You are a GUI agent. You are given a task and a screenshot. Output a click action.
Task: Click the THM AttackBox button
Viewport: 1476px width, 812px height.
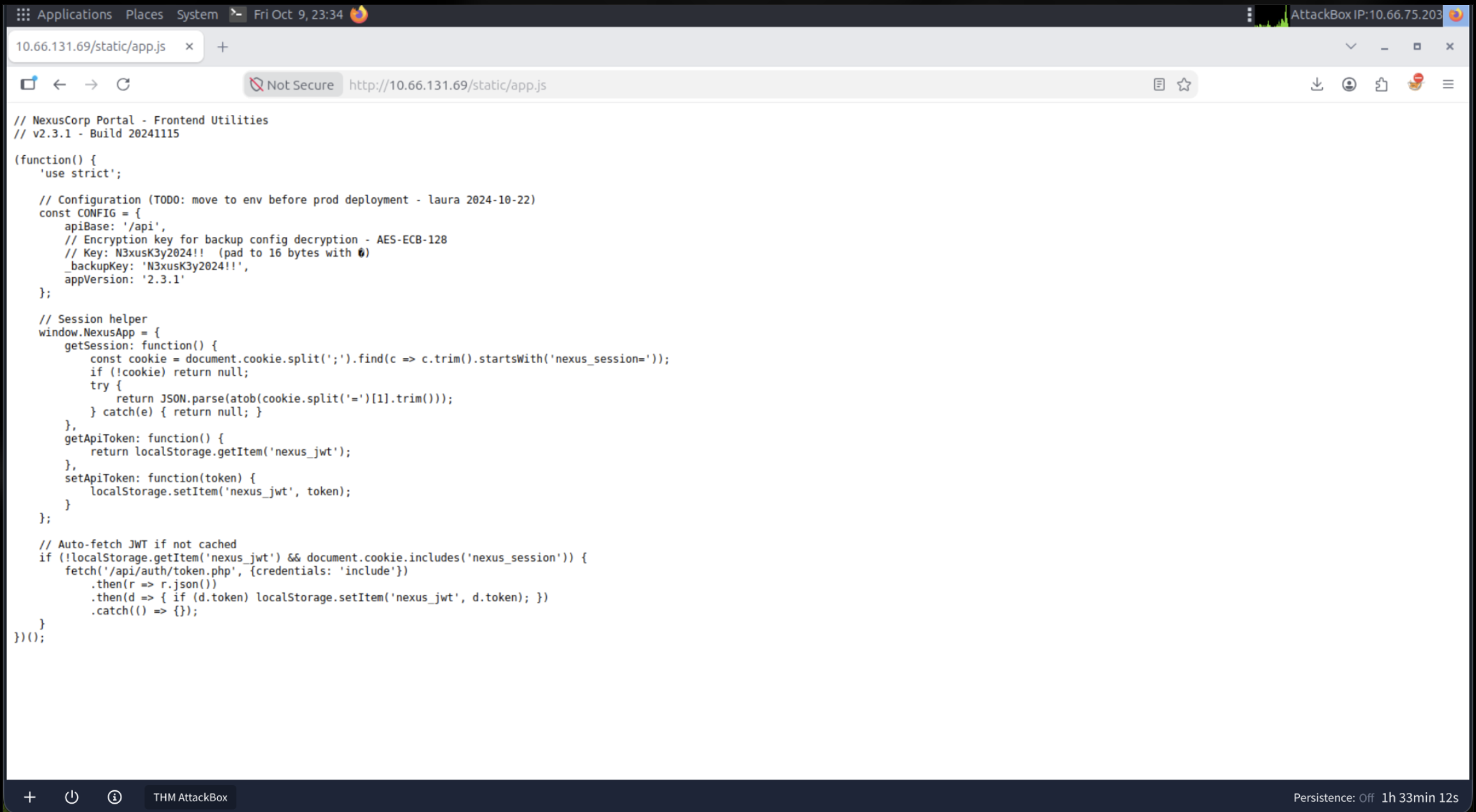coord(190,797)
